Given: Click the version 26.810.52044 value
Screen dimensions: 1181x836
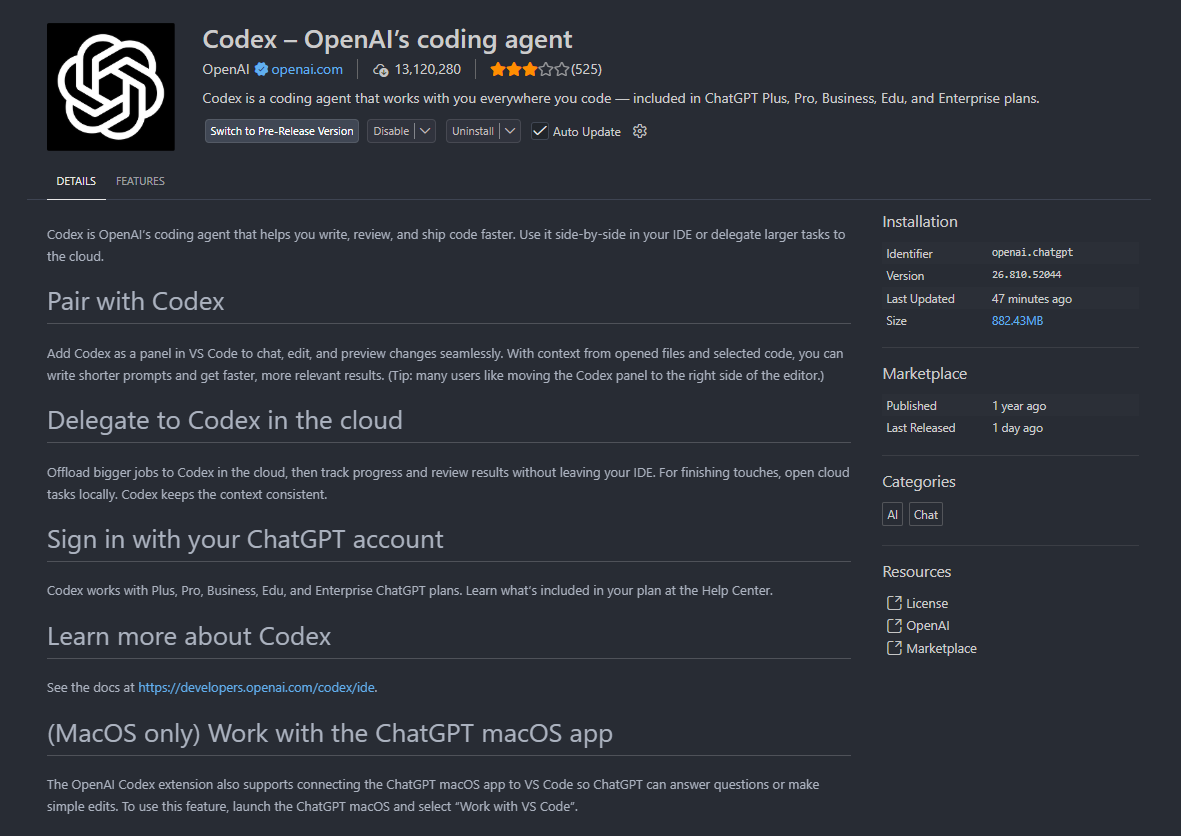Looking at the screenshot, I should (1026, 275).
